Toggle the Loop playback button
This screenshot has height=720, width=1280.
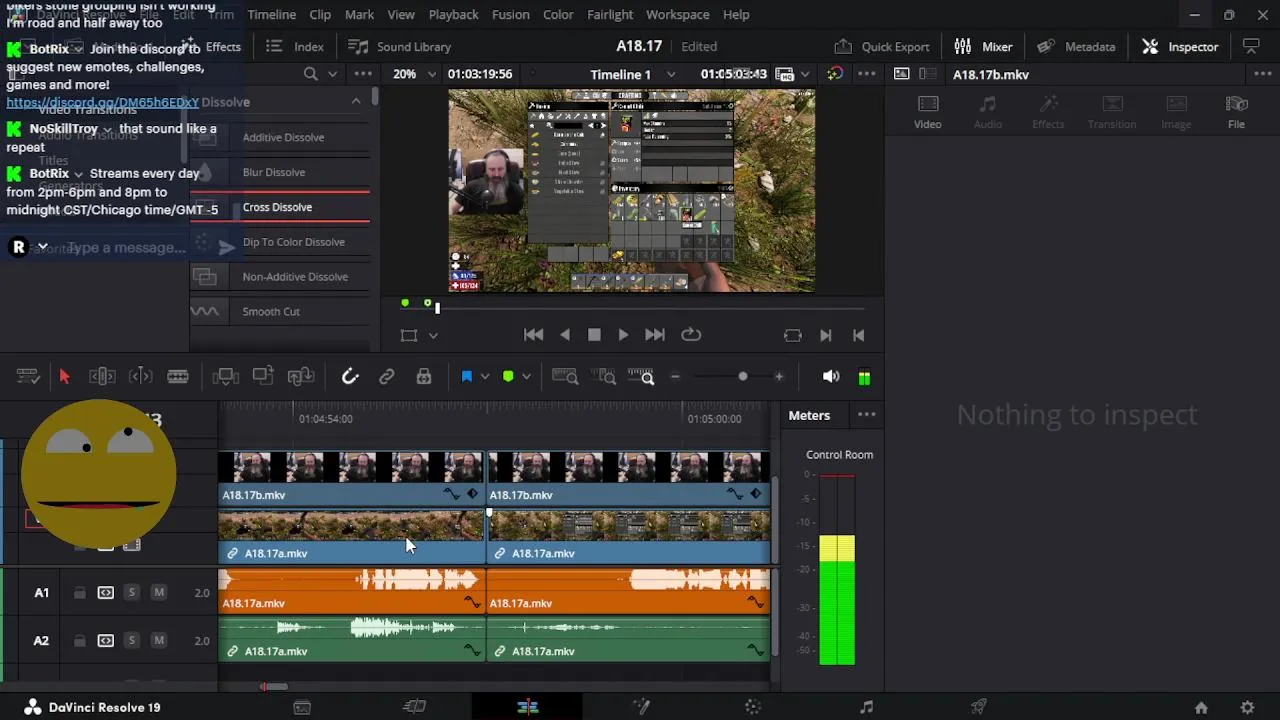point(691,335)
